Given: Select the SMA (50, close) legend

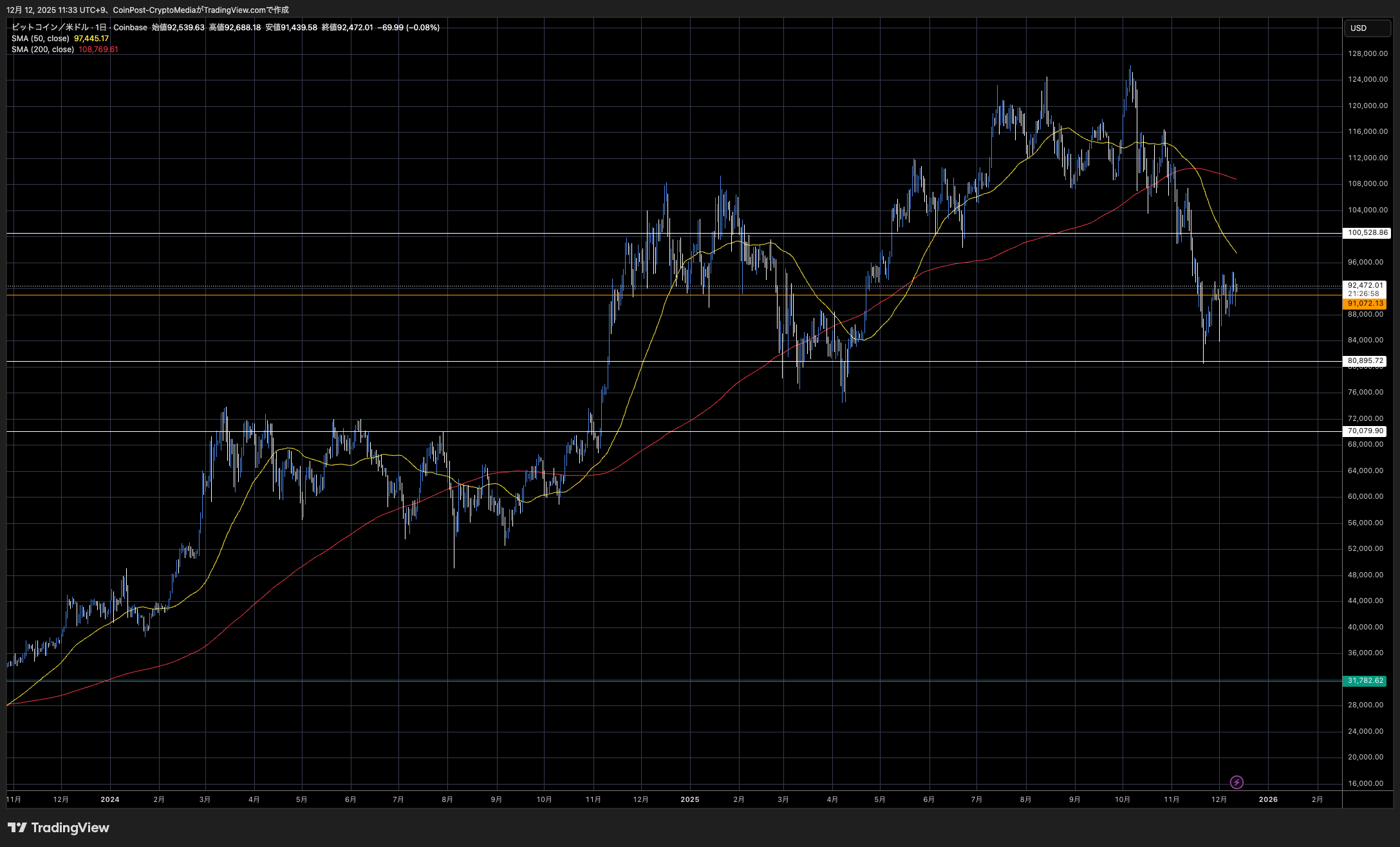Looking at the screenshot, I should (41, 39).
